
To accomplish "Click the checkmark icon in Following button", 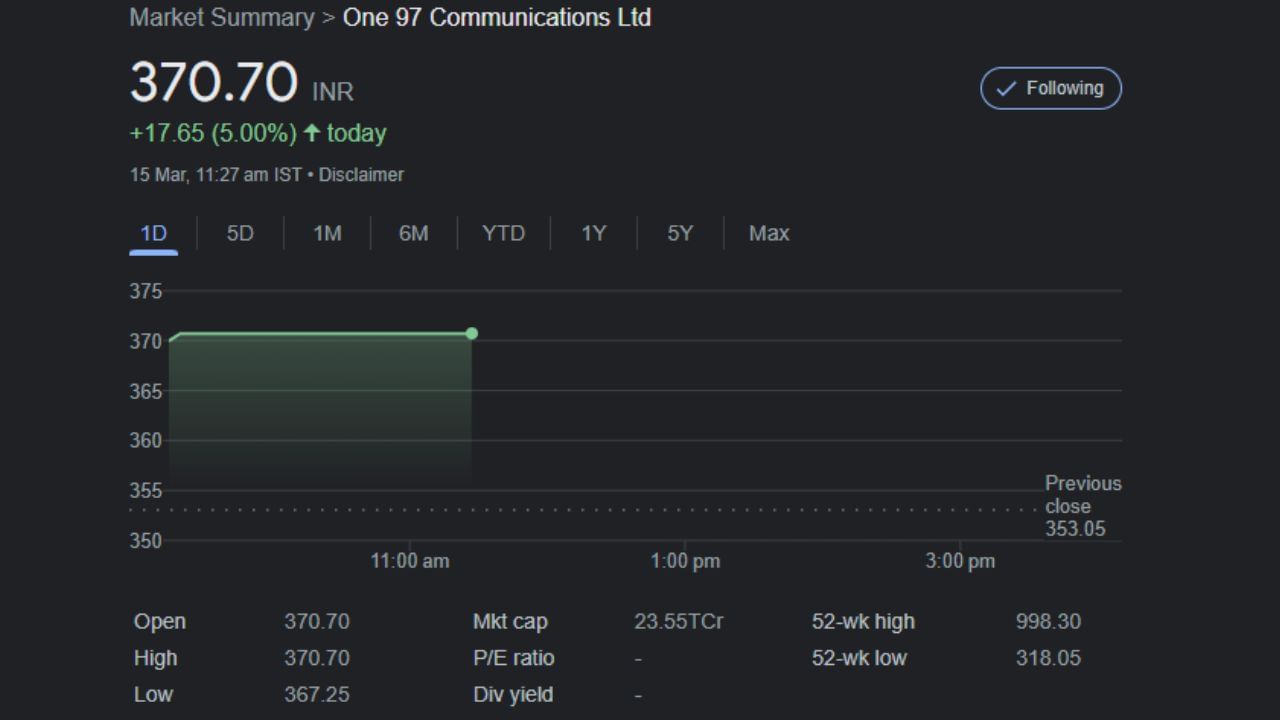I will tap(1006, 88).
